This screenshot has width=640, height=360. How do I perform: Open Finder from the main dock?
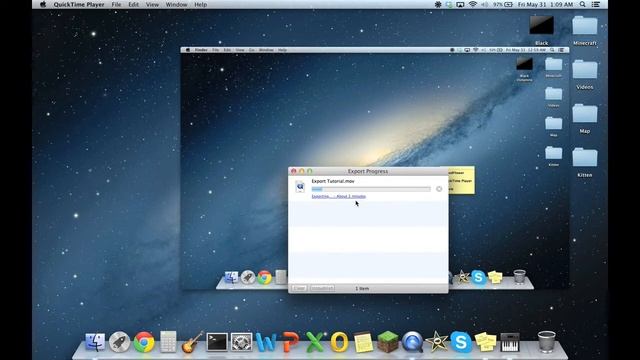tap(95, 342)
